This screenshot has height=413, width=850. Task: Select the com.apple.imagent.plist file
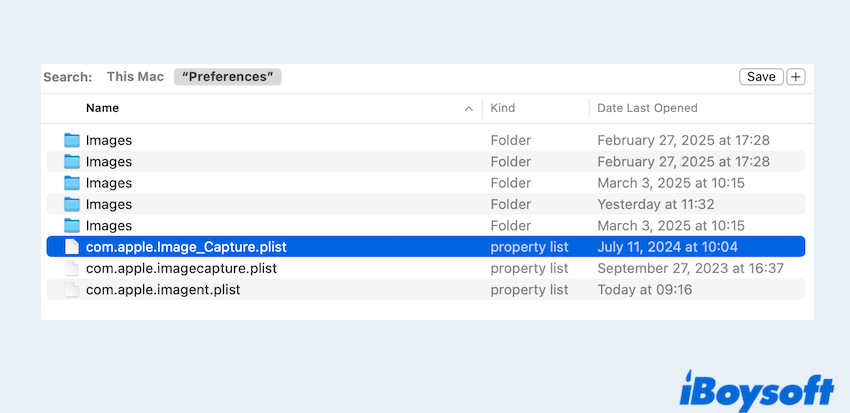point(163,290)
